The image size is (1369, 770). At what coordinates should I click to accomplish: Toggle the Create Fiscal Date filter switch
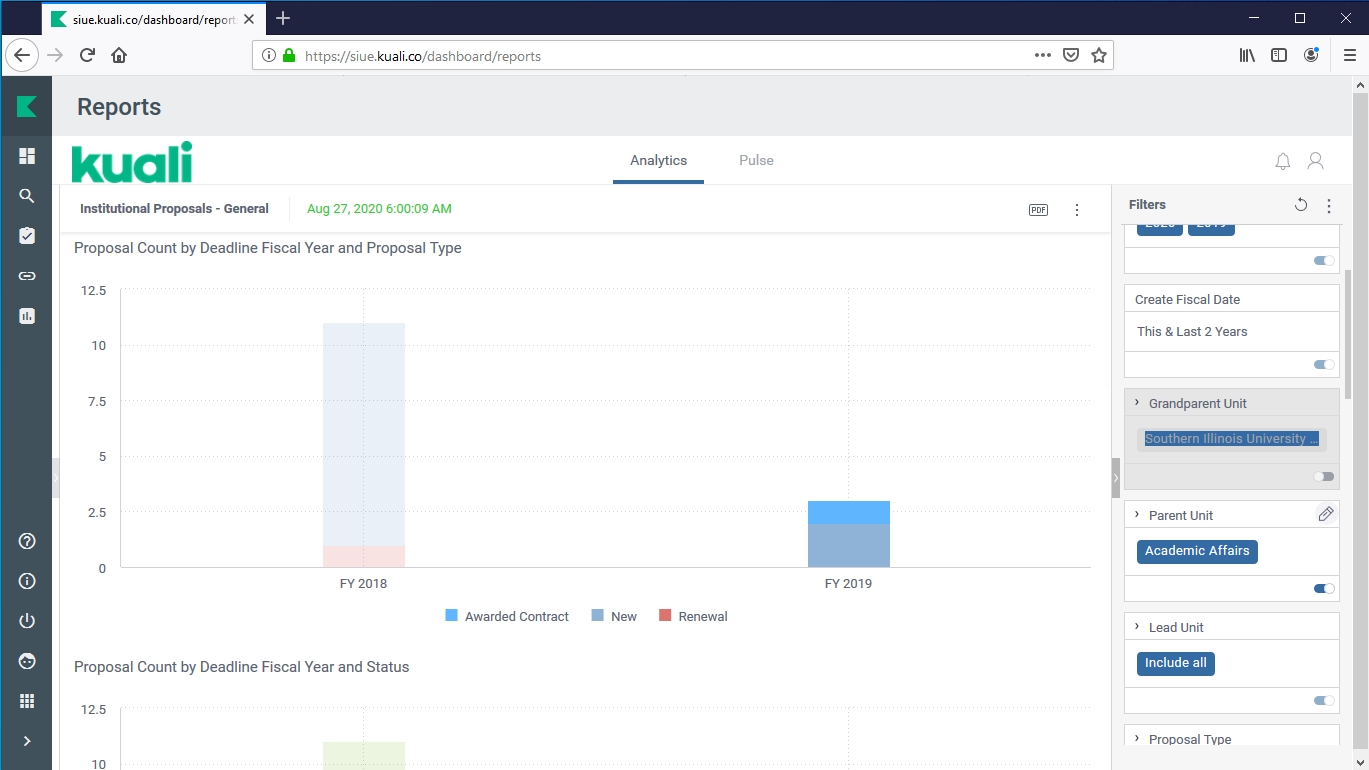(1324, 365)
